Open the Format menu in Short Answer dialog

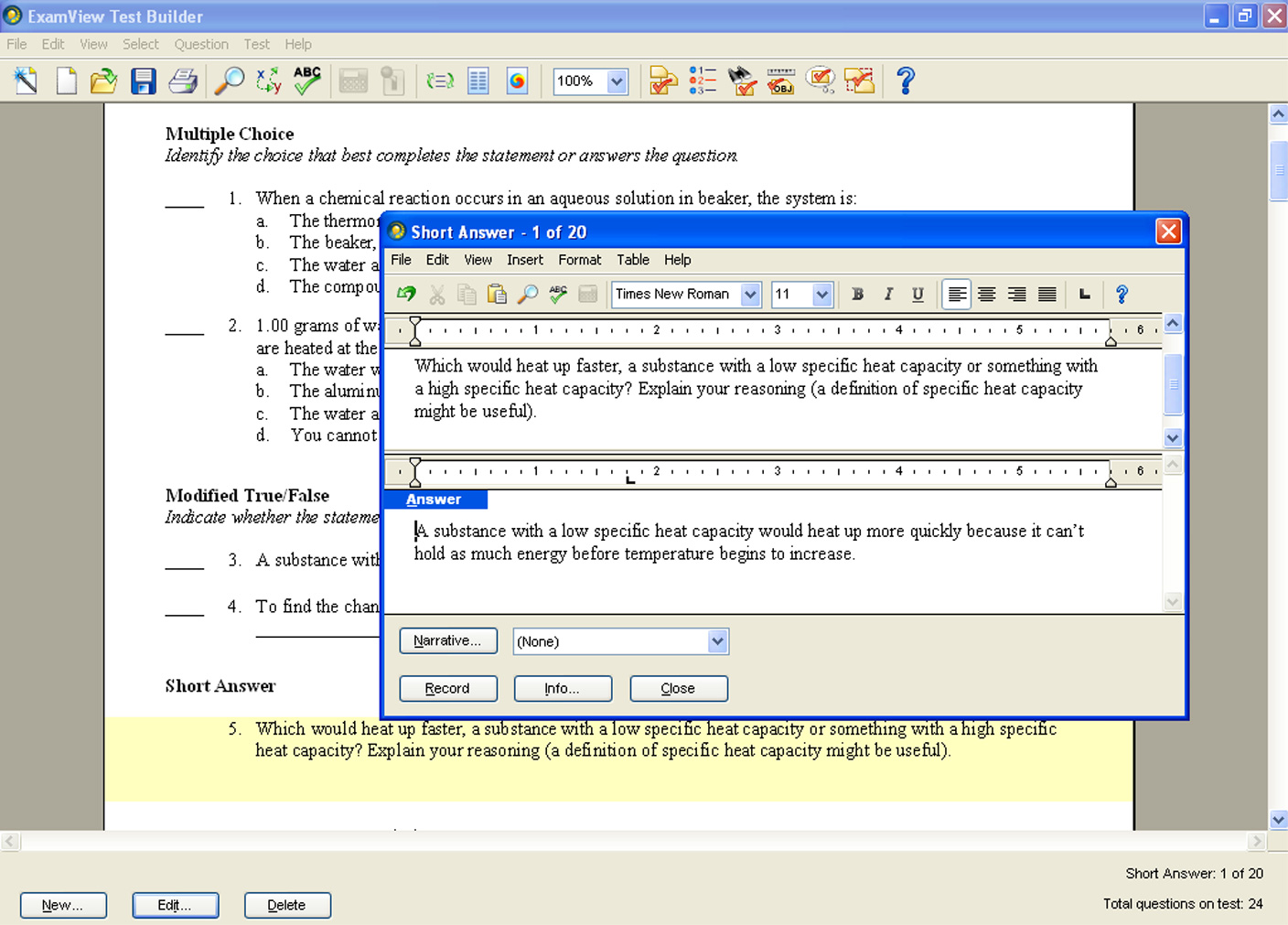tap(580, 260)
